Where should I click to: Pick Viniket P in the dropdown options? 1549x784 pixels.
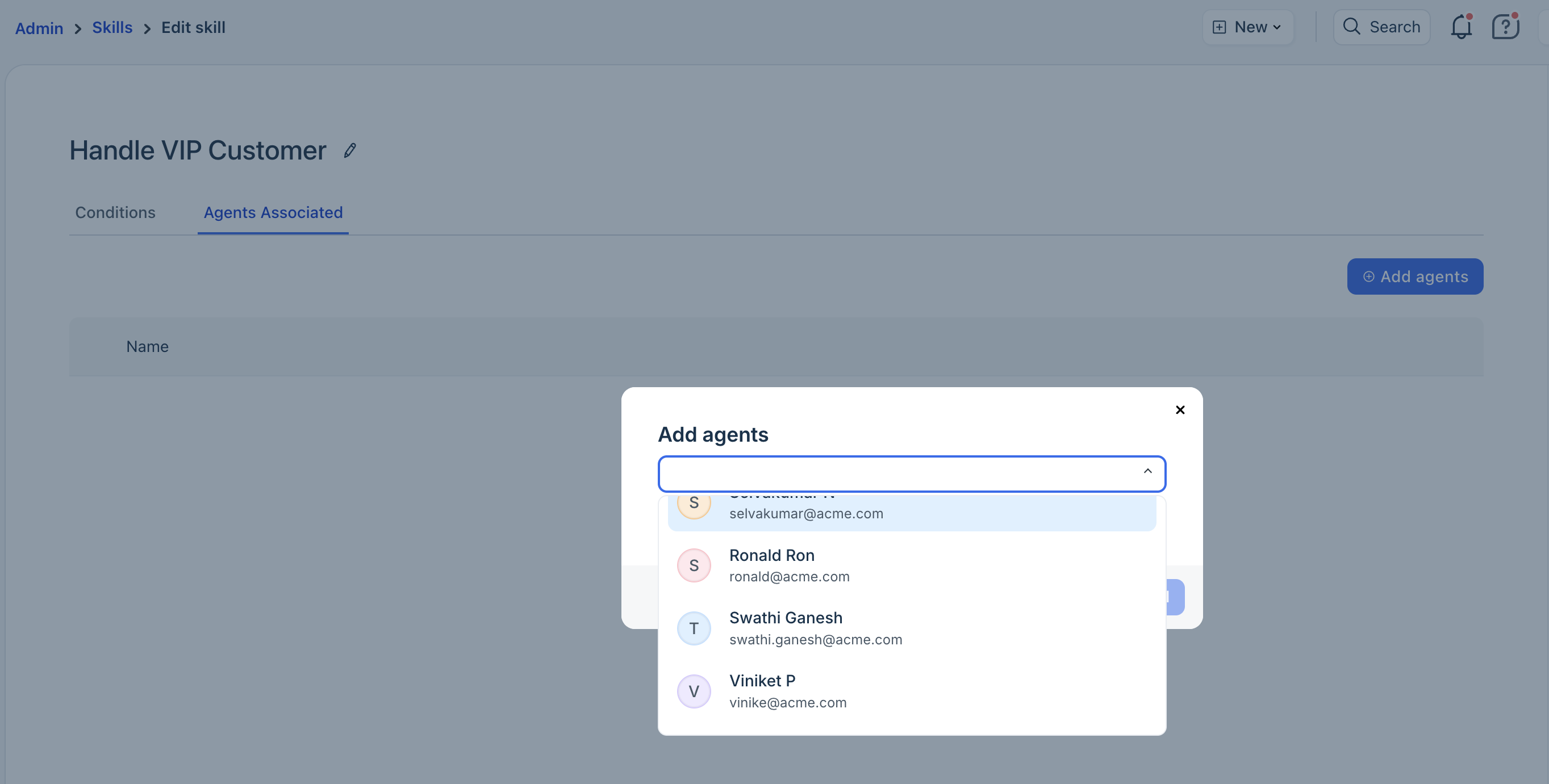click(762, 681)
